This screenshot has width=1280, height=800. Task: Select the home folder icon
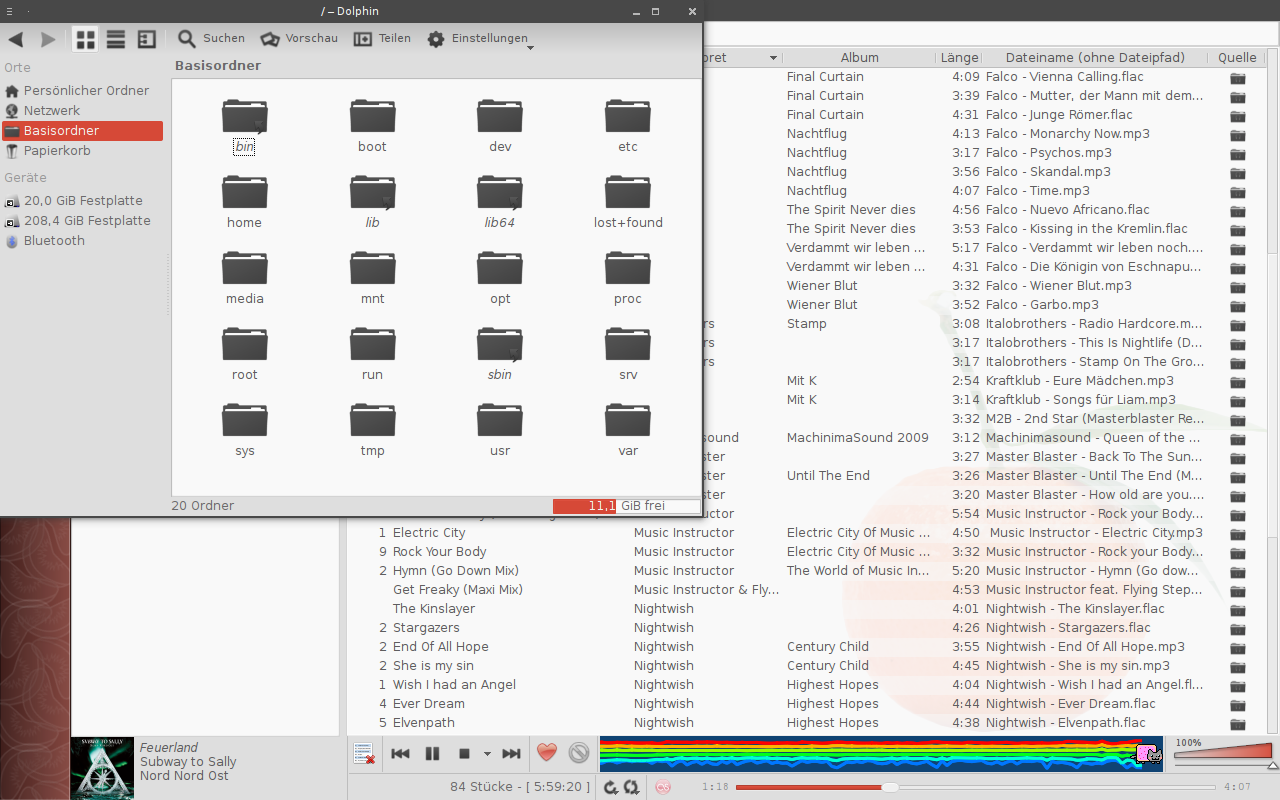click(245, 192)
